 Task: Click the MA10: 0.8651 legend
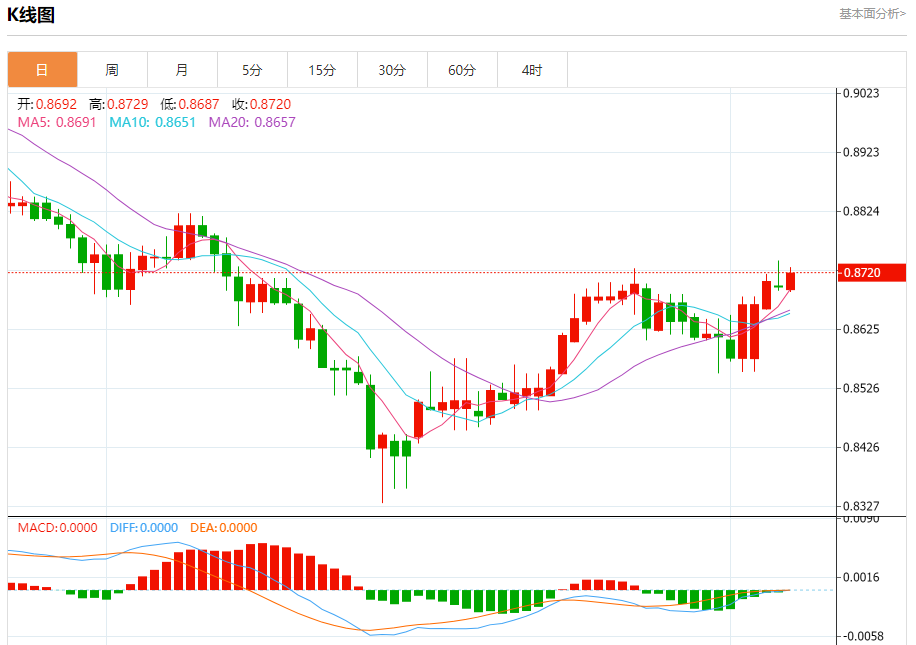152,122
